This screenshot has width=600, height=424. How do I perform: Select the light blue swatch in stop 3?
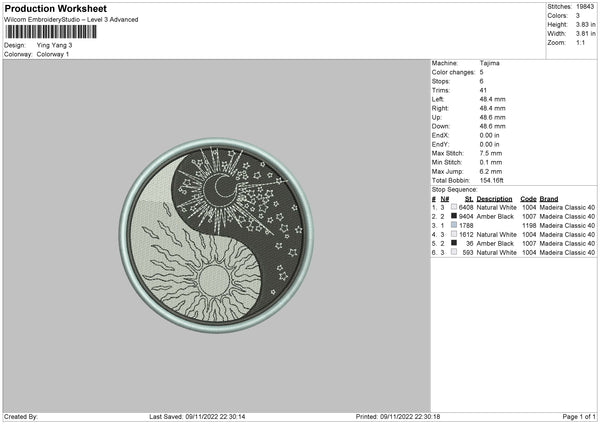pyautogui.click(x=453, y=225)
